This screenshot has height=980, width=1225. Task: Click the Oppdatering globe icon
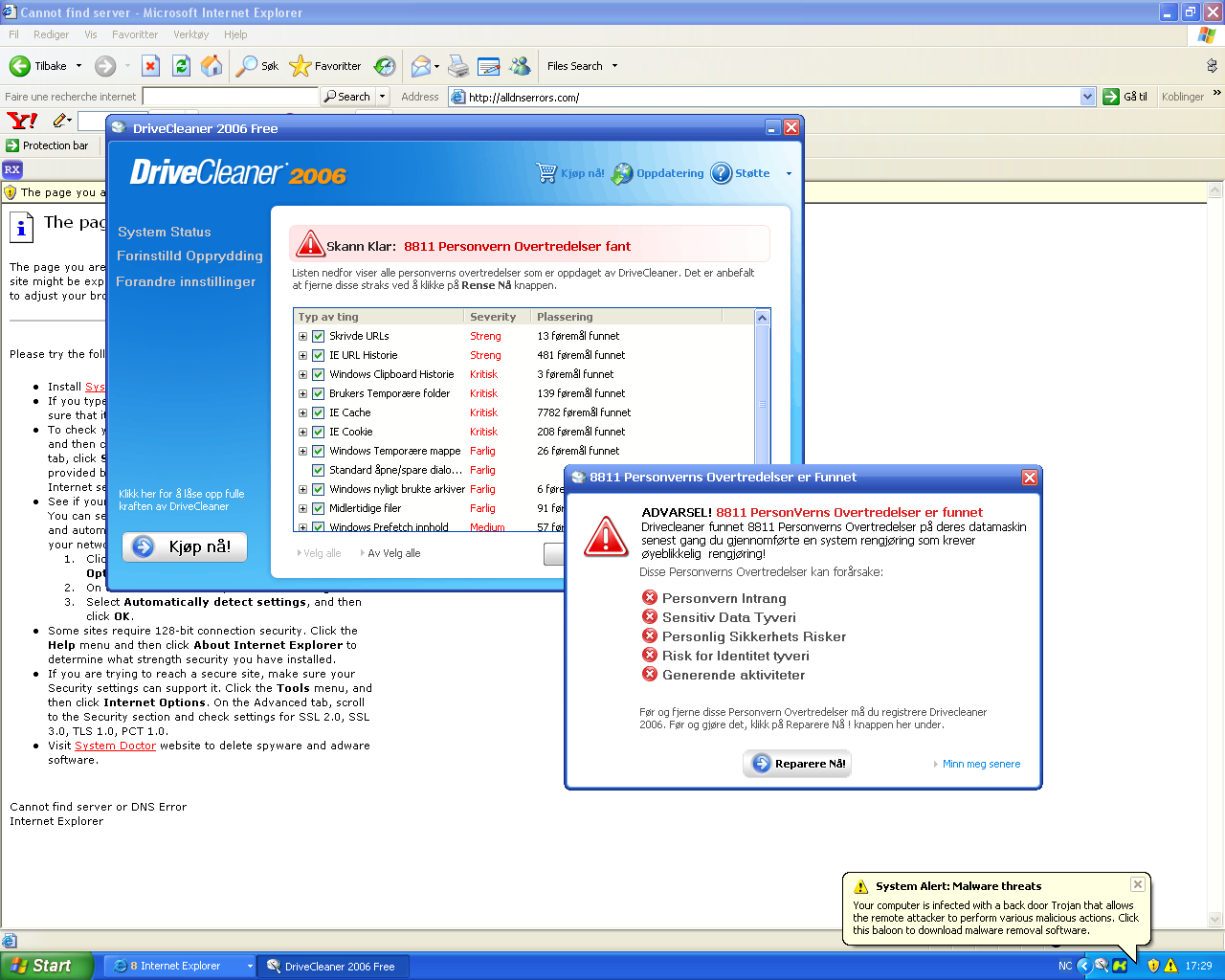622,173
